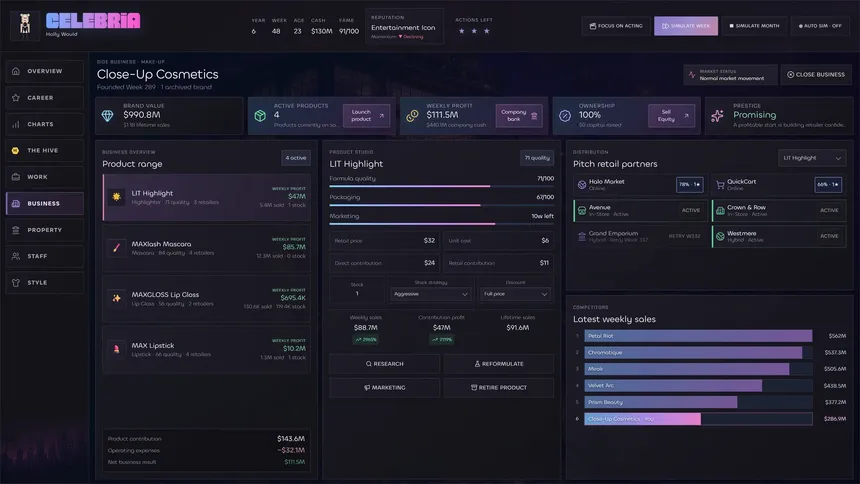Toggle Focus on Acting mode
Image resolution: width=860 pixels, height=484 pixels.
click(616, 26)
